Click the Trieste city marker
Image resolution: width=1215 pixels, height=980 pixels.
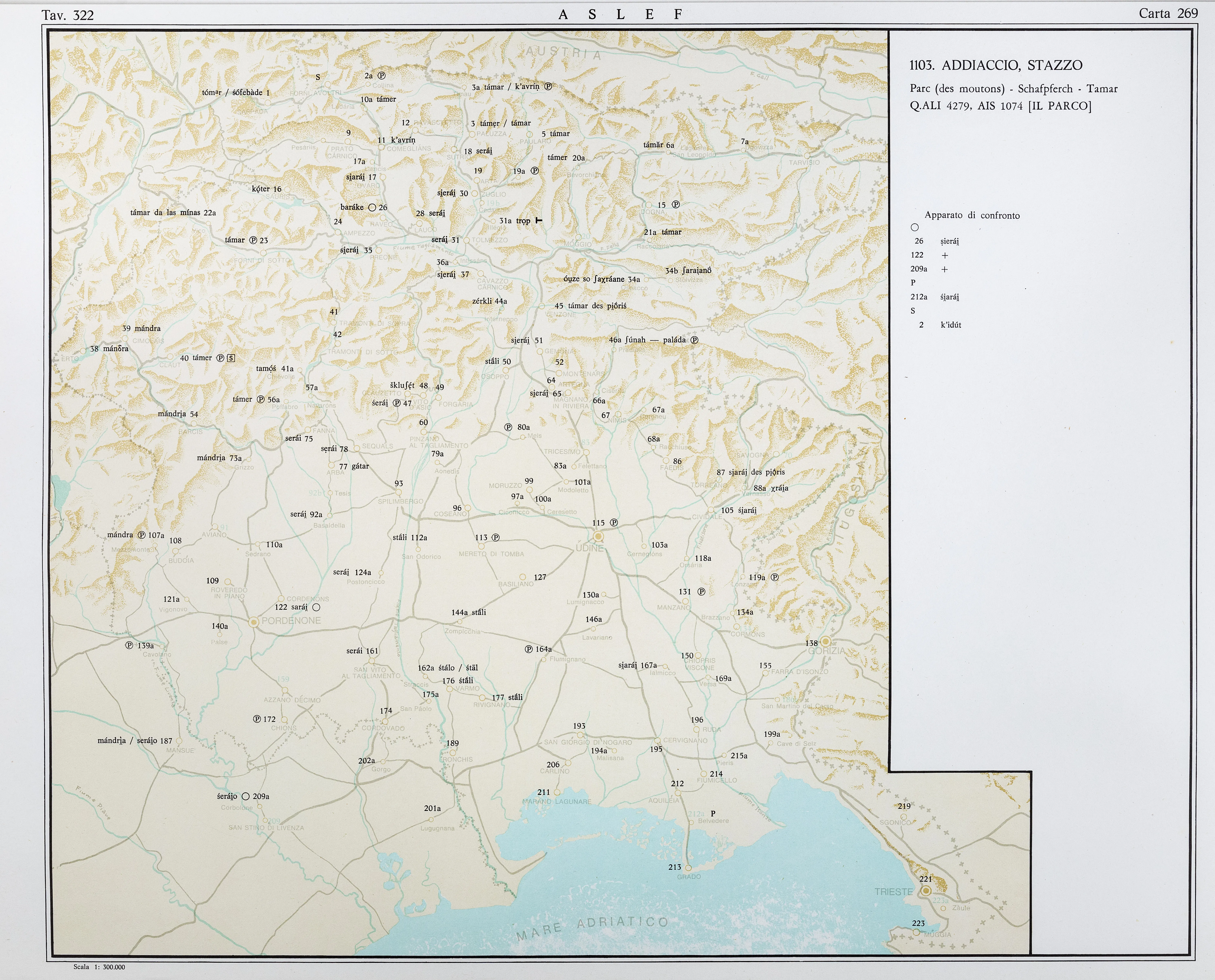[926, 891]
